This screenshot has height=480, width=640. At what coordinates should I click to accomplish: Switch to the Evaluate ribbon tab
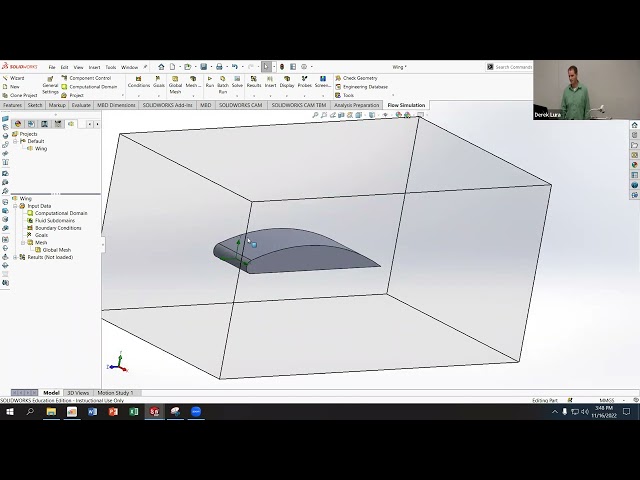[x=81, y=105]
